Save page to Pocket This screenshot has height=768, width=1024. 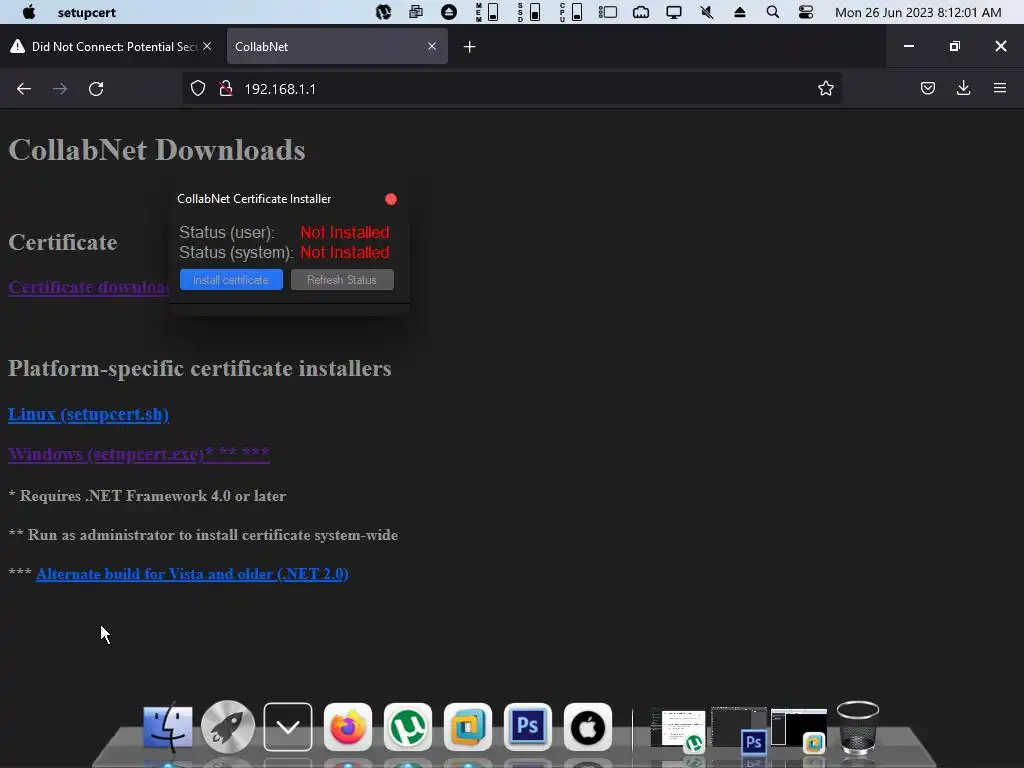tap(927, 88)
